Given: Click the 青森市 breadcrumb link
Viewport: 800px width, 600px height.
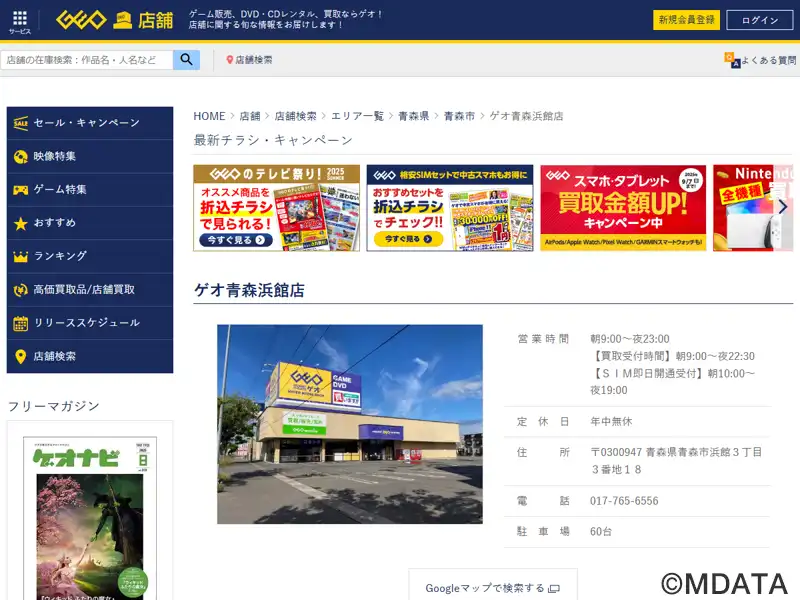Looking at the screenshot, I should 459,116.
